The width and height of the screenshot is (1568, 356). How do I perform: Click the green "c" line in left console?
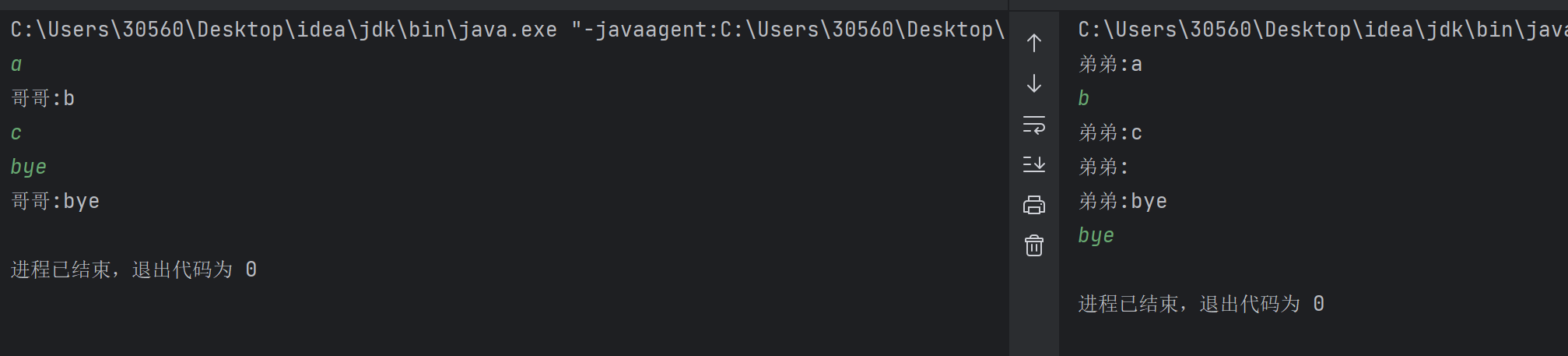[16, 133]
